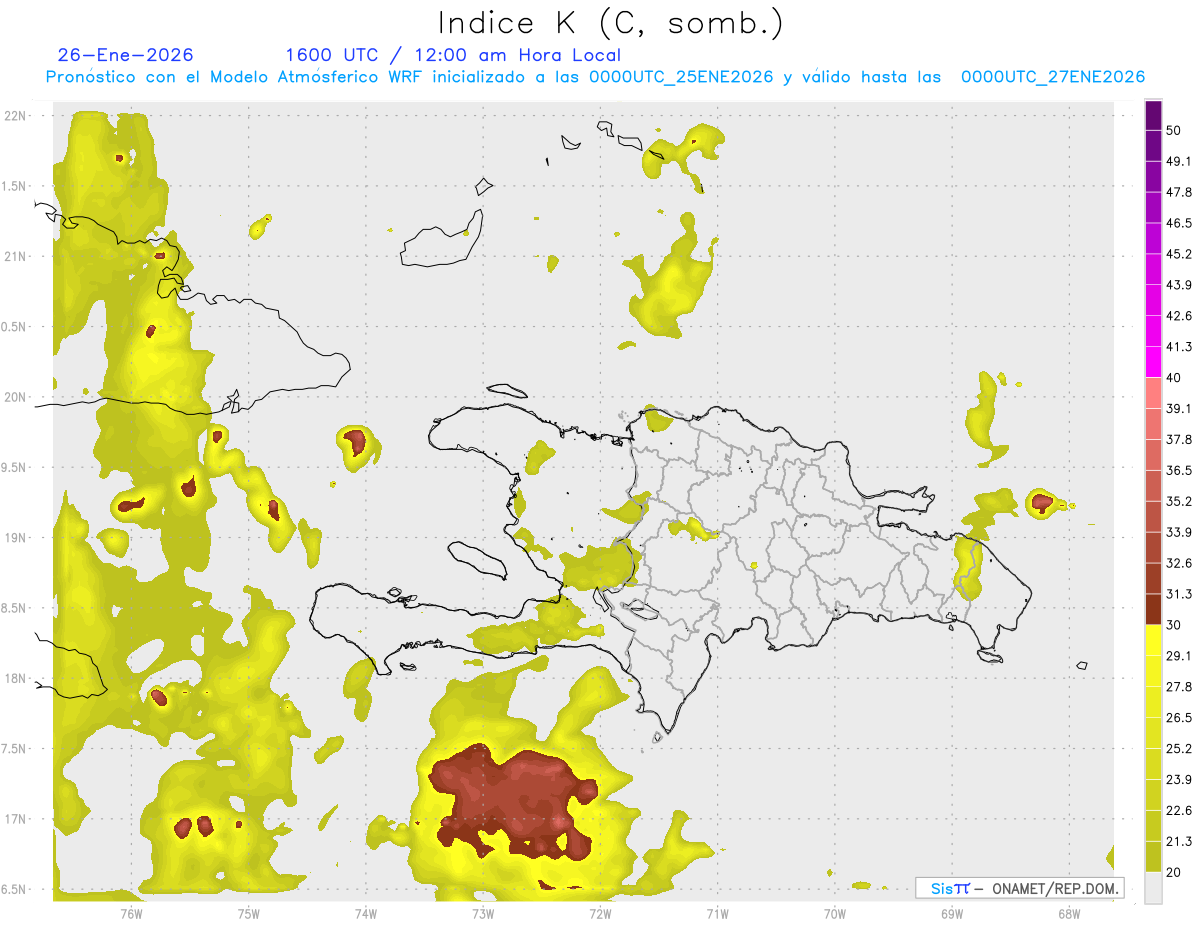
Task: Click the title 'Indice K (C, somb.)'
Action: (610, 22)
